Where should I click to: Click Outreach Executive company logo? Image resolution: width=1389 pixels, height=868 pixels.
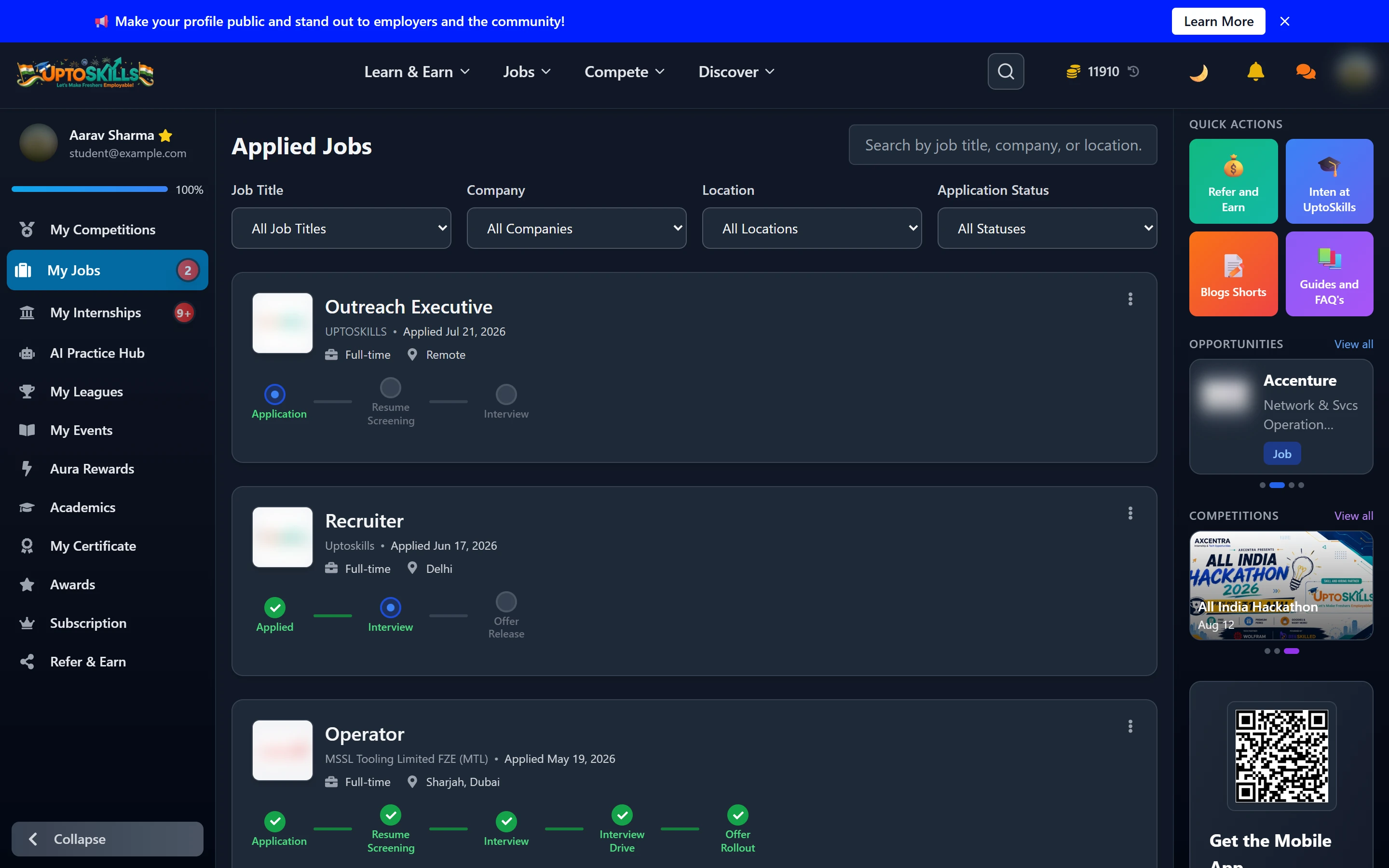[283, 323]
